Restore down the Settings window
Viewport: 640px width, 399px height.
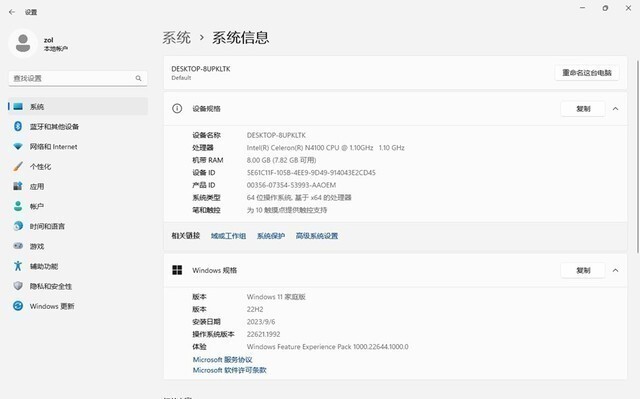tap(605, 8)
